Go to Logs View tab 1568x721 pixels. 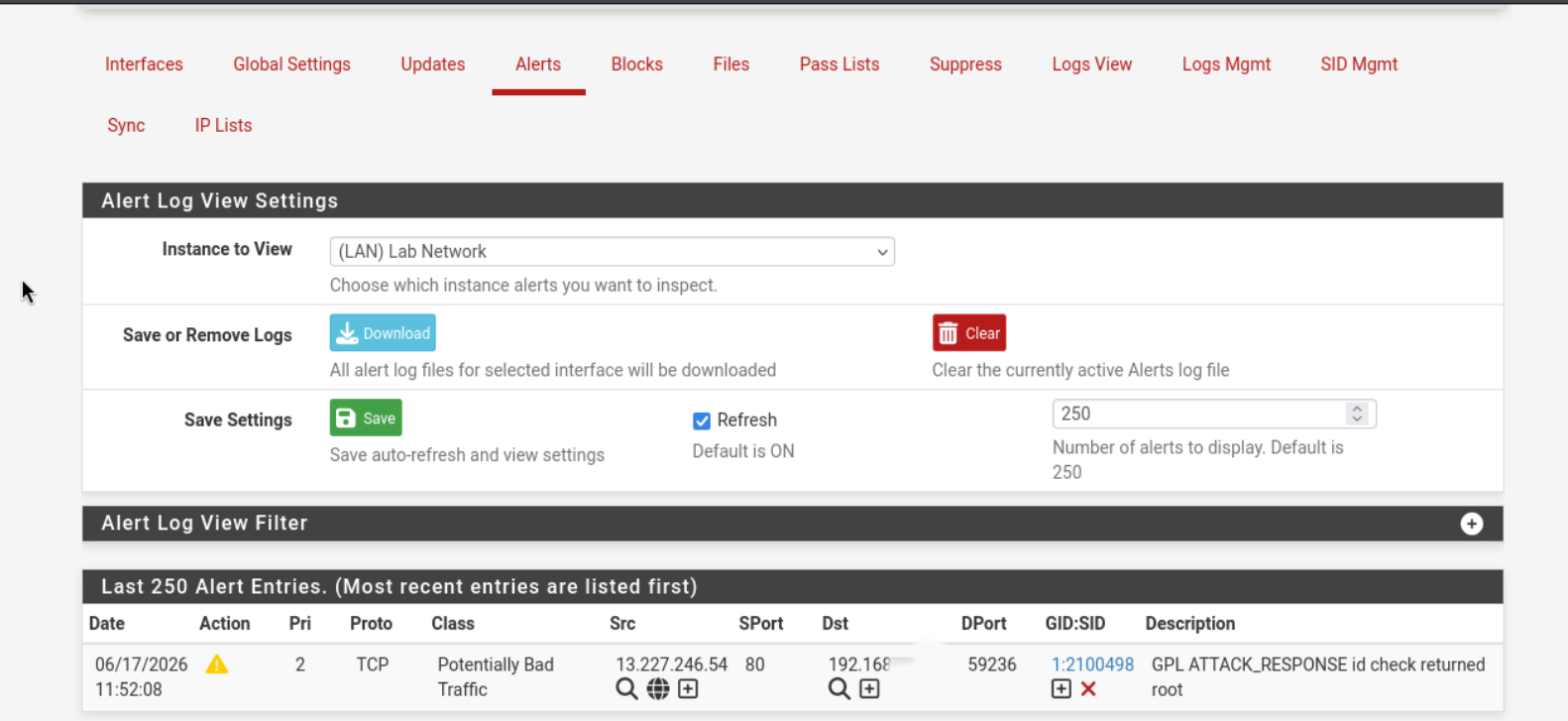[1092, 64]
